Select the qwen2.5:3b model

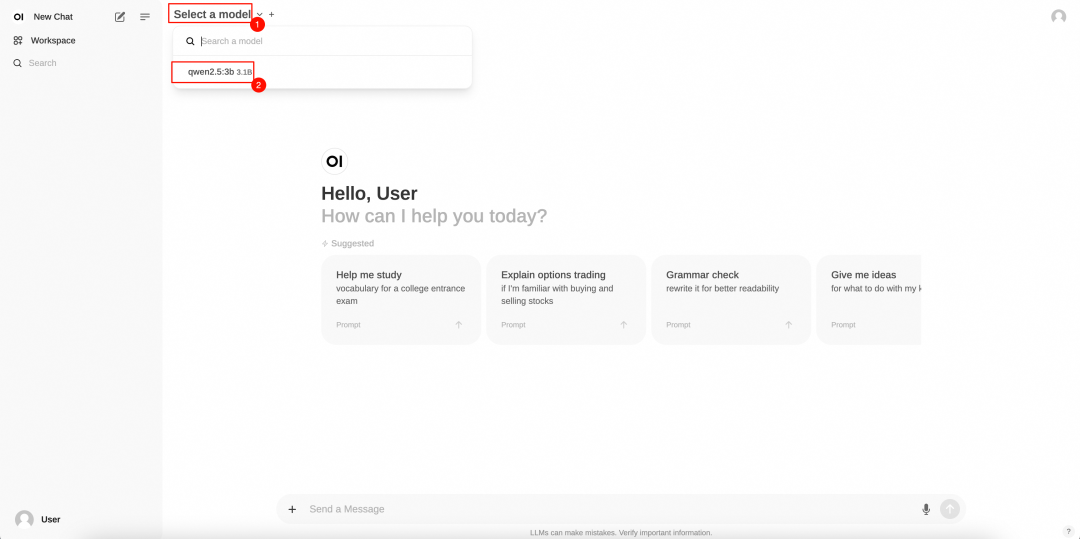322,72
